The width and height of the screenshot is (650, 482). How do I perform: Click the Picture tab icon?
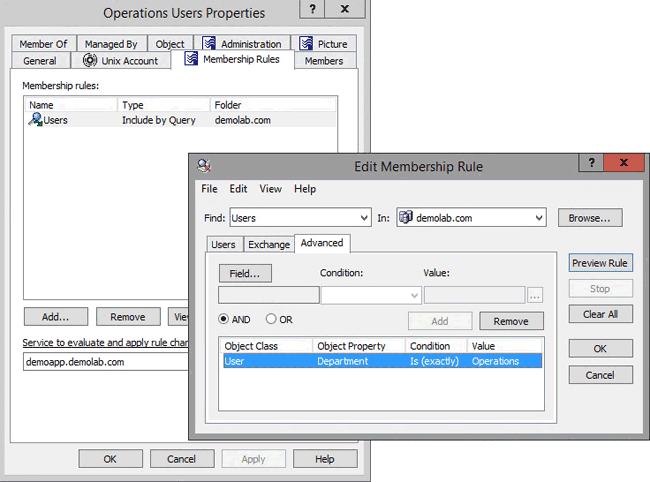click(306, 43)
